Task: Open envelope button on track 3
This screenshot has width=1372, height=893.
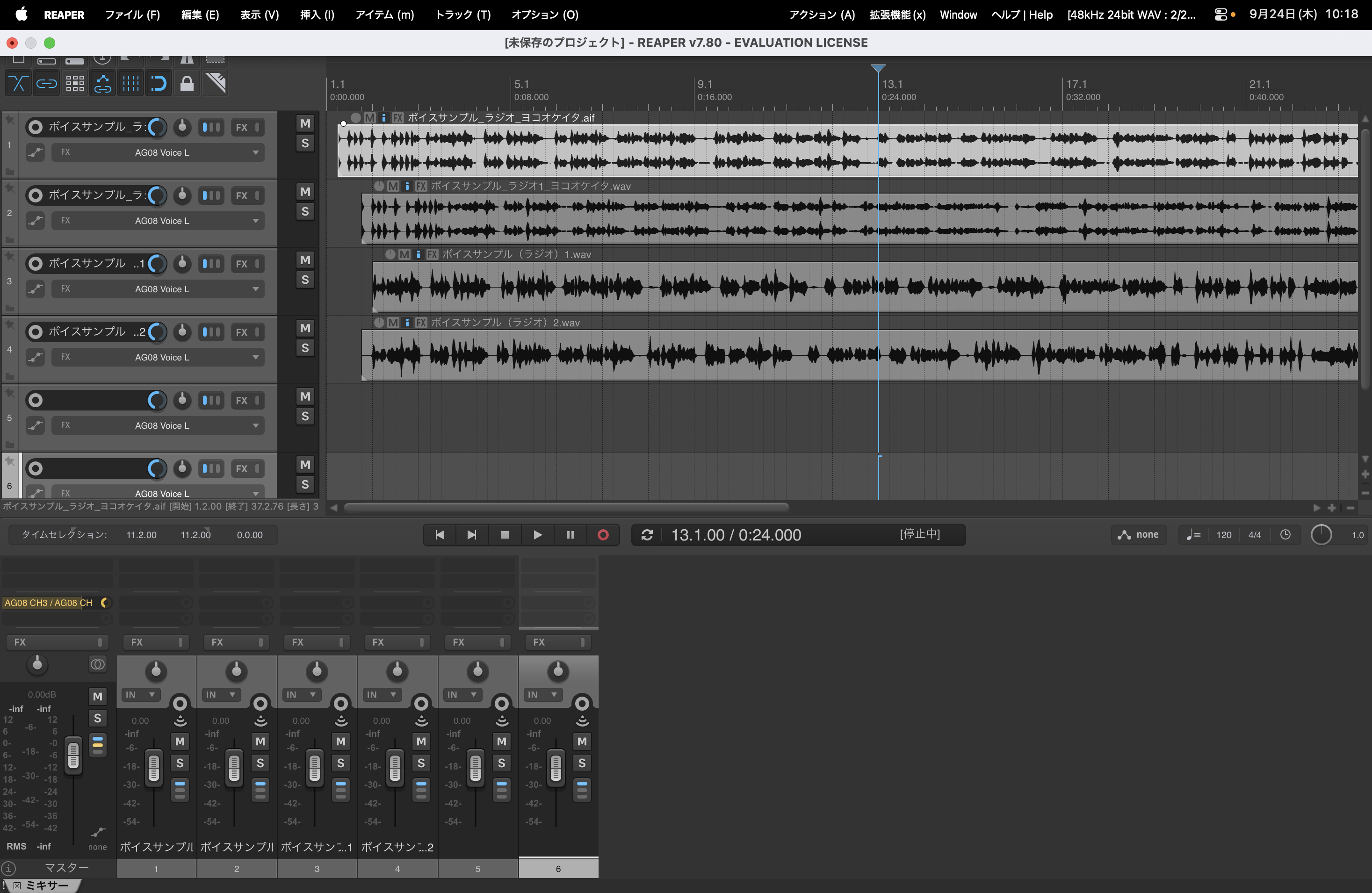Action: (36, 289)
